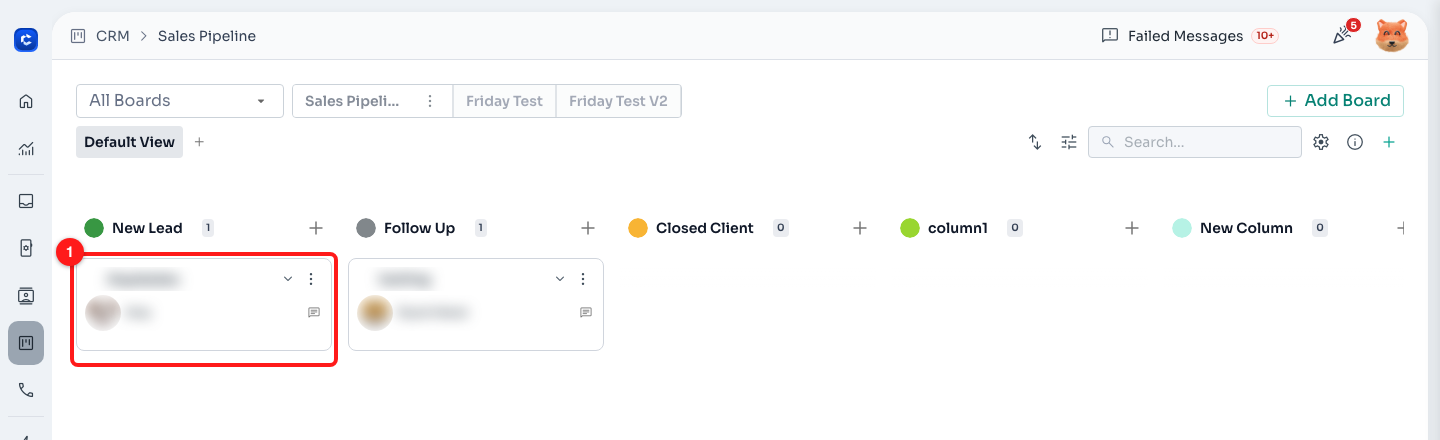Open comment icon on Follow Up card
The height and width of the screenshot is (440, 1440).
(586, 312)
